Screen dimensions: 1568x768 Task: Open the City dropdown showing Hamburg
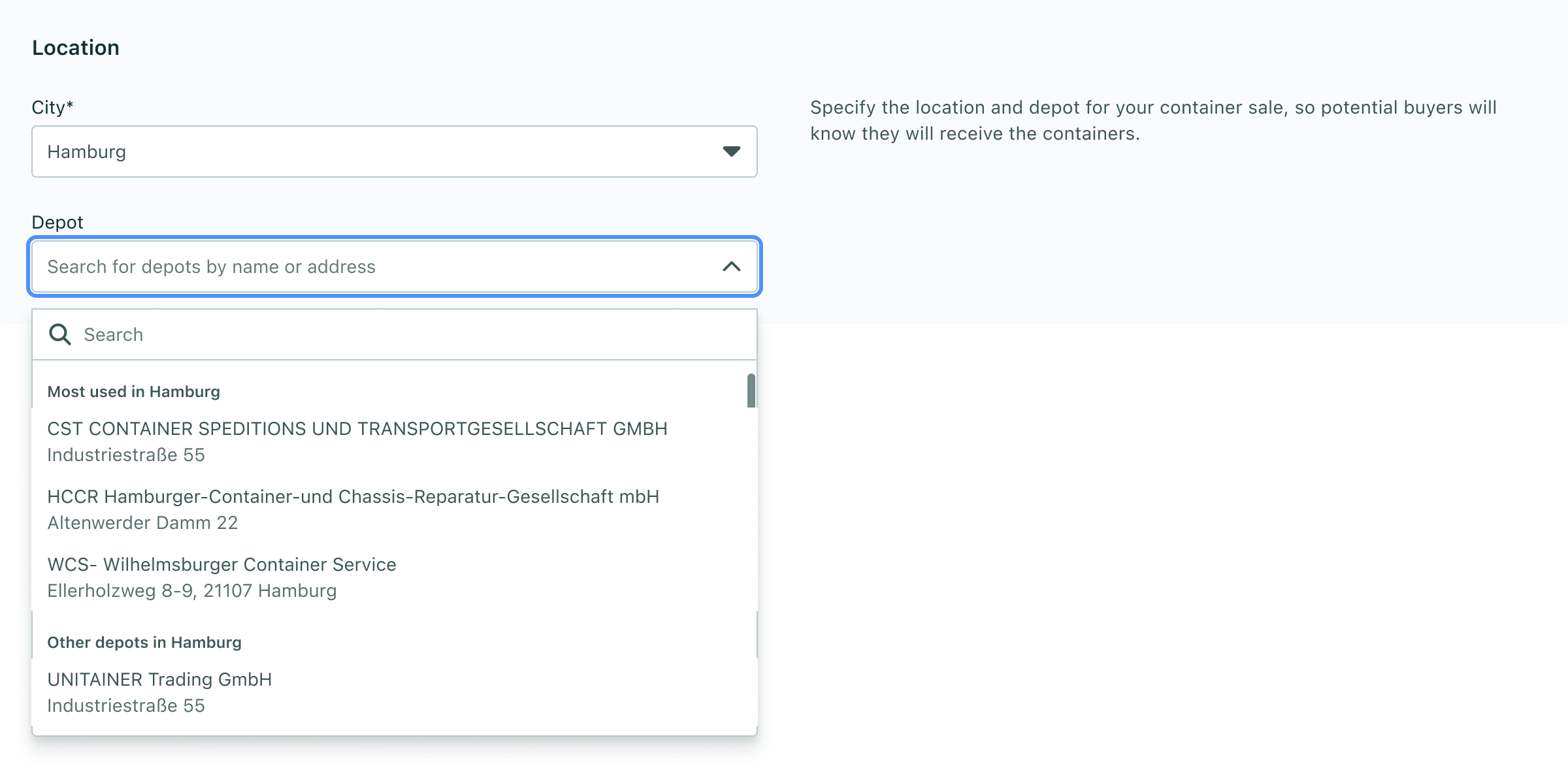point(395,152)
